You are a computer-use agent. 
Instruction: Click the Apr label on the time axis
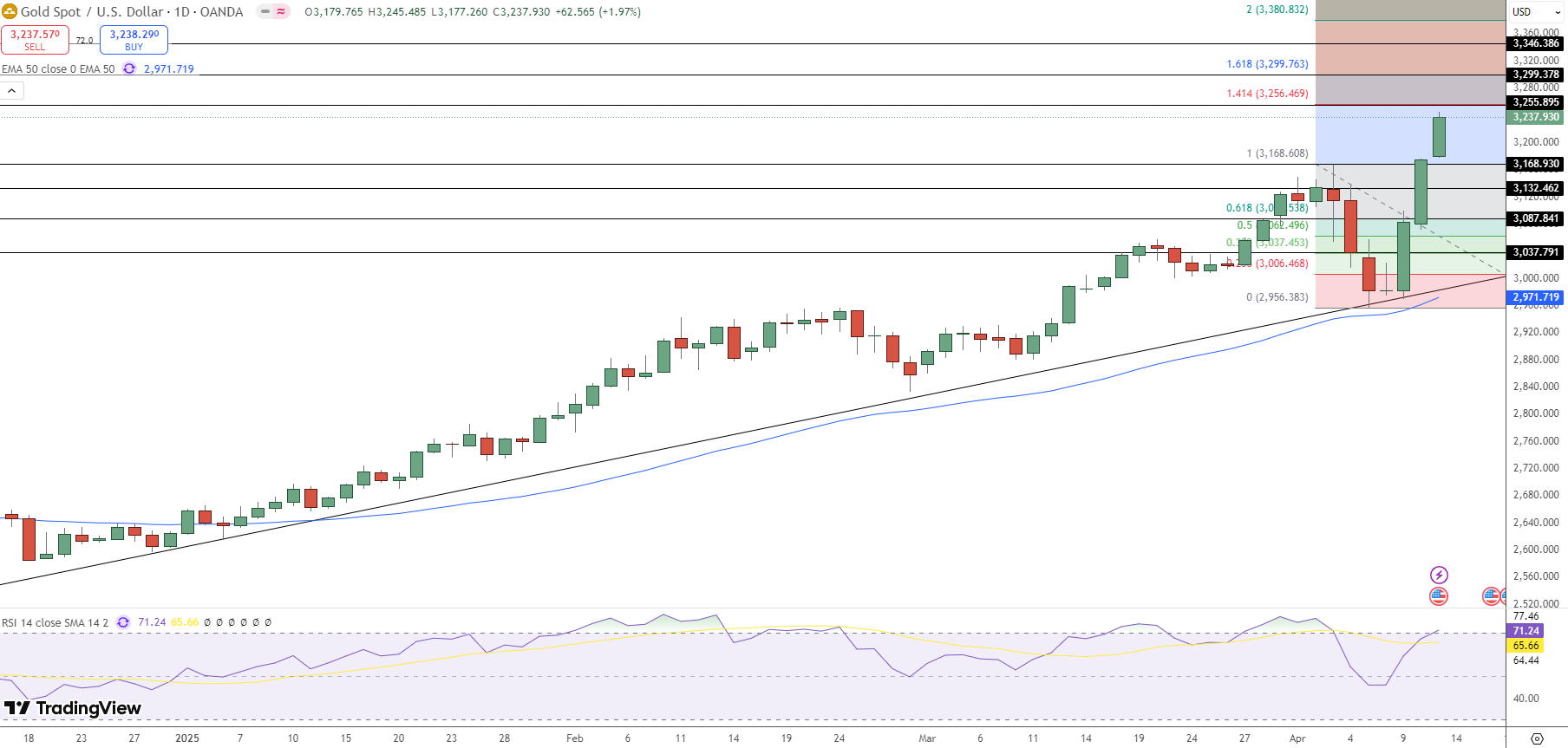pos(1297,738)
